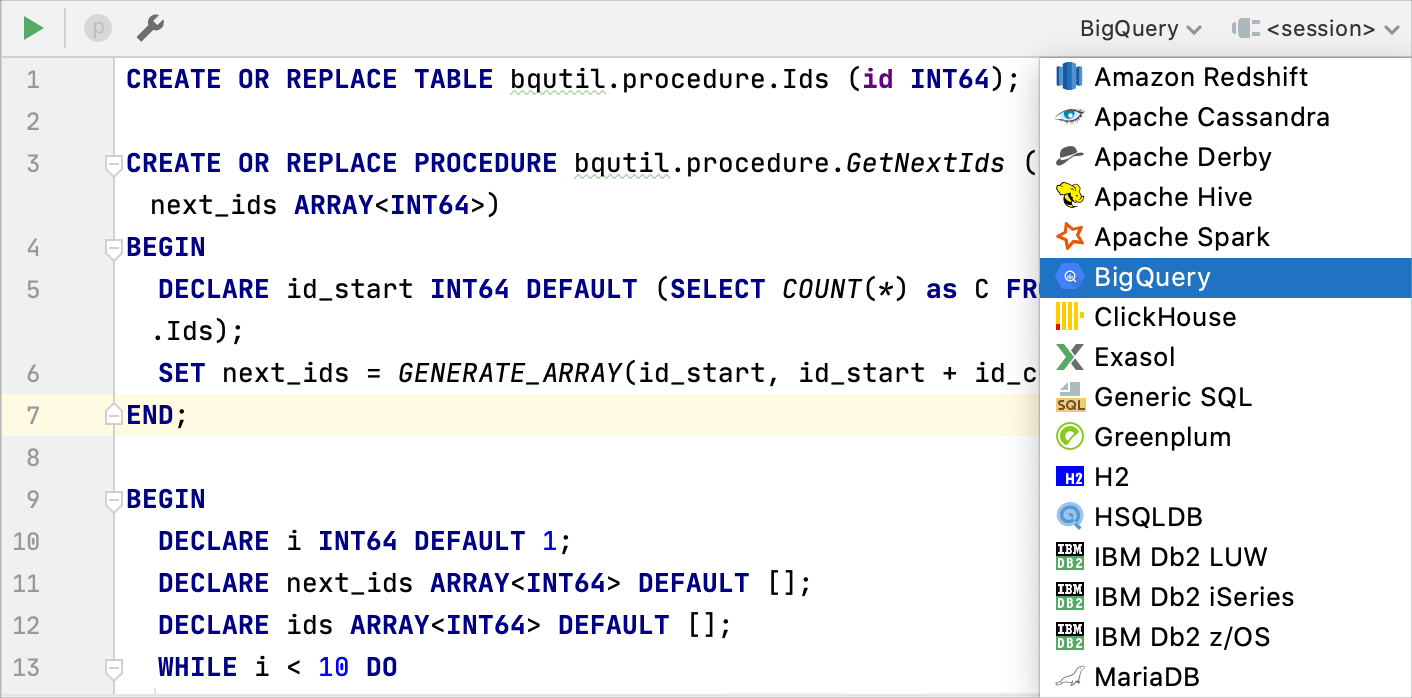Click 'next_ids ARRAY<INT64>)' parameter line

click(x=325, y=205)
